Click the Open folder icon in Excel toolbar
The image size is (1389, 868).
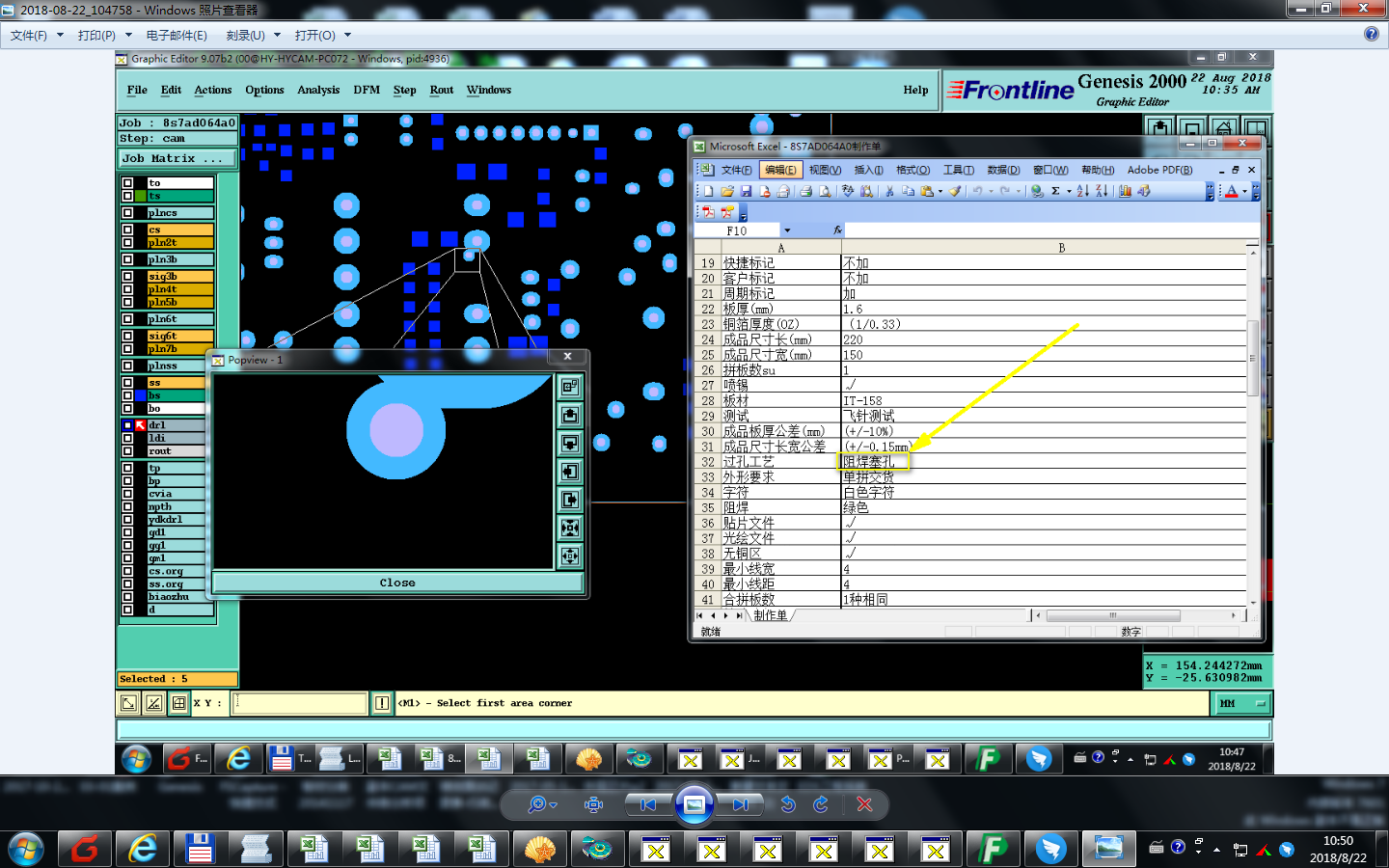pos(727,191)
